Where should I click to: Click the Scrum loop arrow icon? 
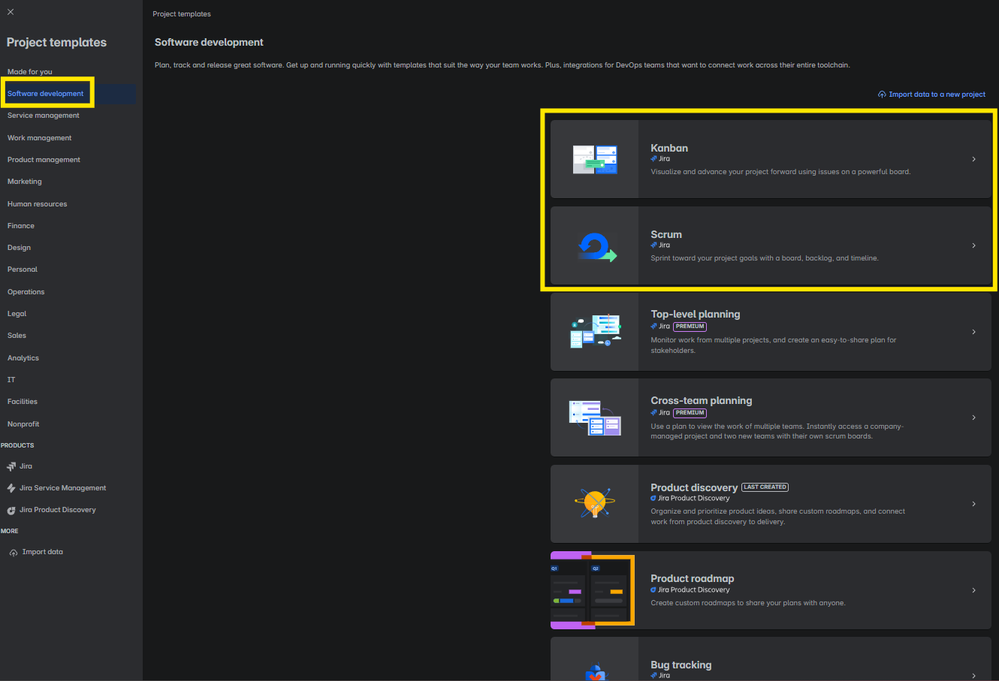(597, 247)
